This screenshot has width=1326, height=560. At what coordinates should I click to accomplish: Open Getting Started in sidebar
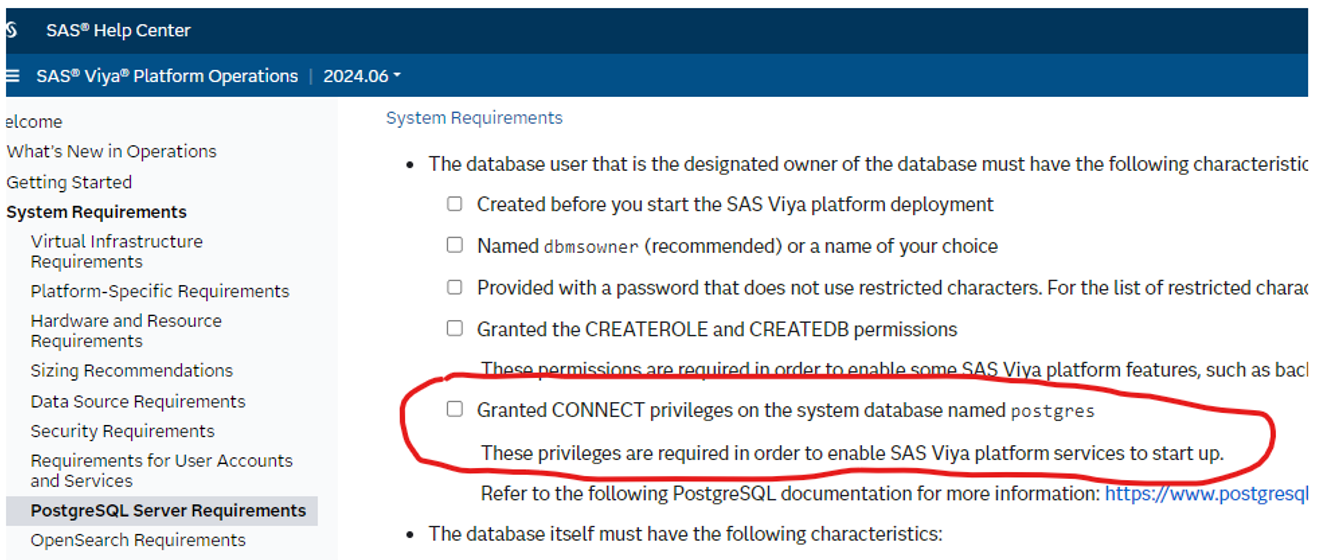(x=69, y=182)
